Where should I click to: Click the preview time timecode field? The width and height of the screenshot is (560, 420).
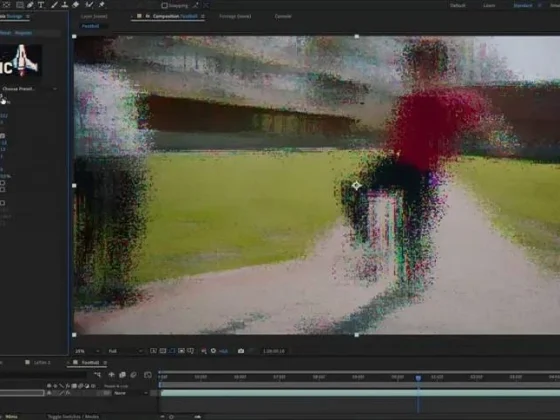click(274, 351)
